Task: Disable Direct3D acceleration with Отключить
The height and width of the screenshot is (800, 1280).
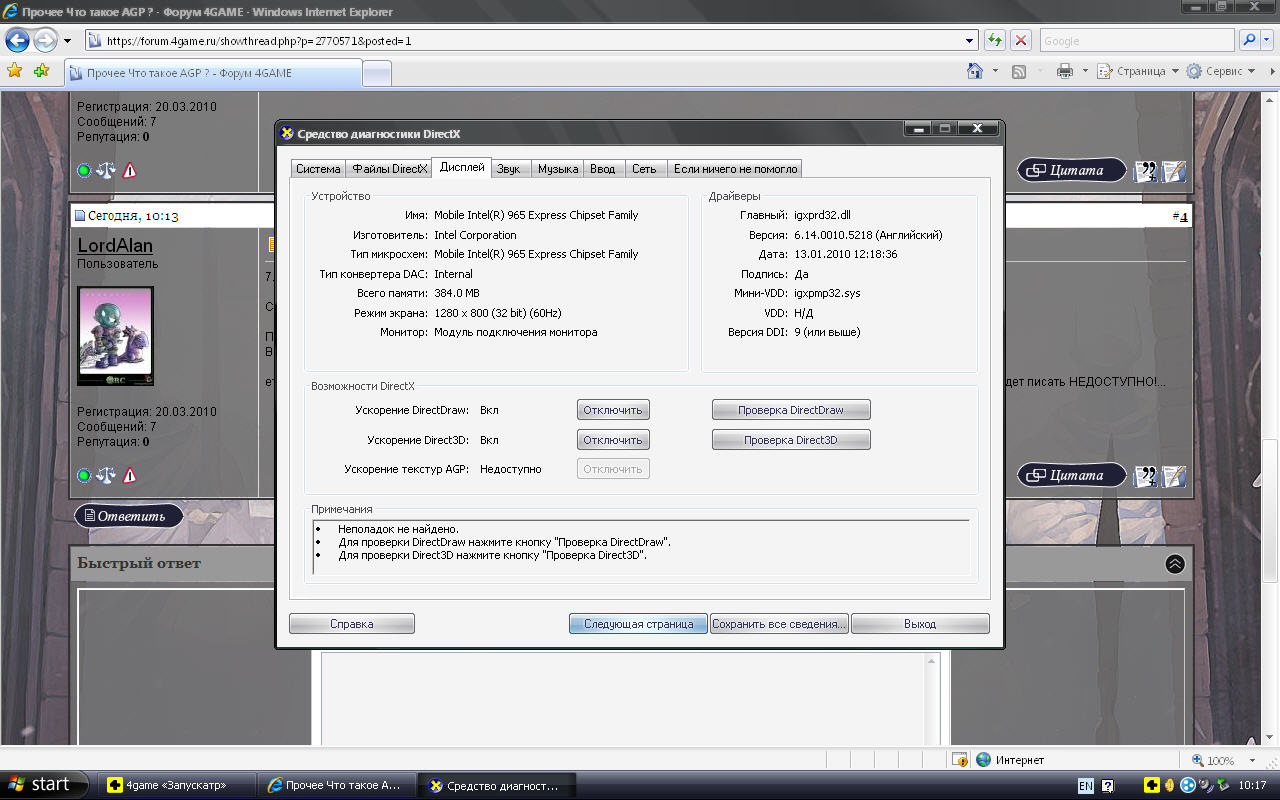Action: pyautogui.click(x=613, y=440)
